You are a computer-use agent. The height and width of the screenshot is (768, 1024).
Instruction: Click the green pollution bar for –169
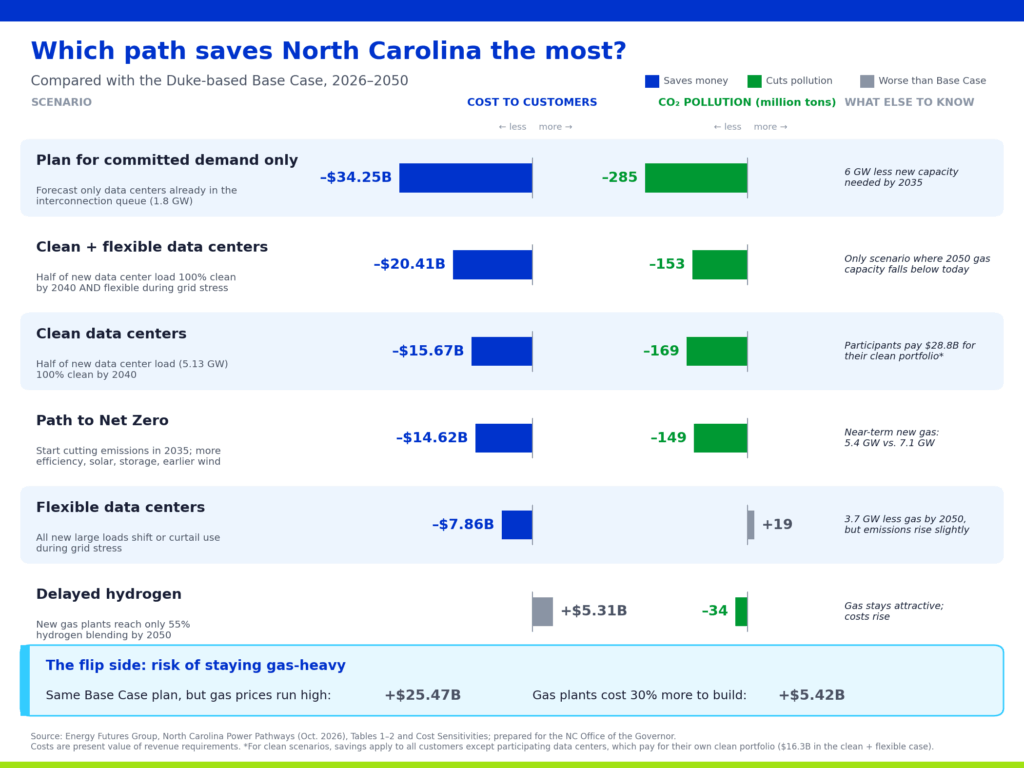coord(717,351)
